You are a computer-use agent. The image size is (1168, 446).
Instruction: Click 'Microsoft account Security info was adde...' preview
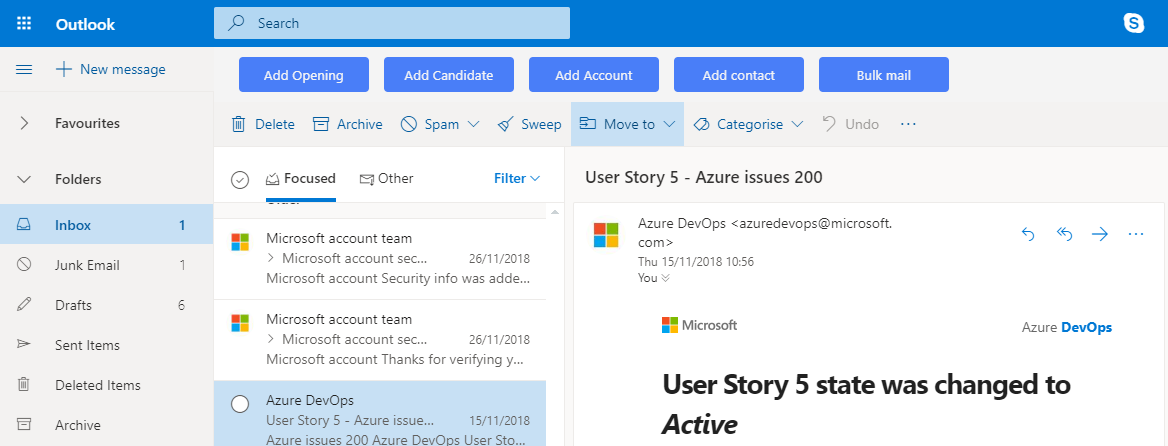(x=399, y=278)
